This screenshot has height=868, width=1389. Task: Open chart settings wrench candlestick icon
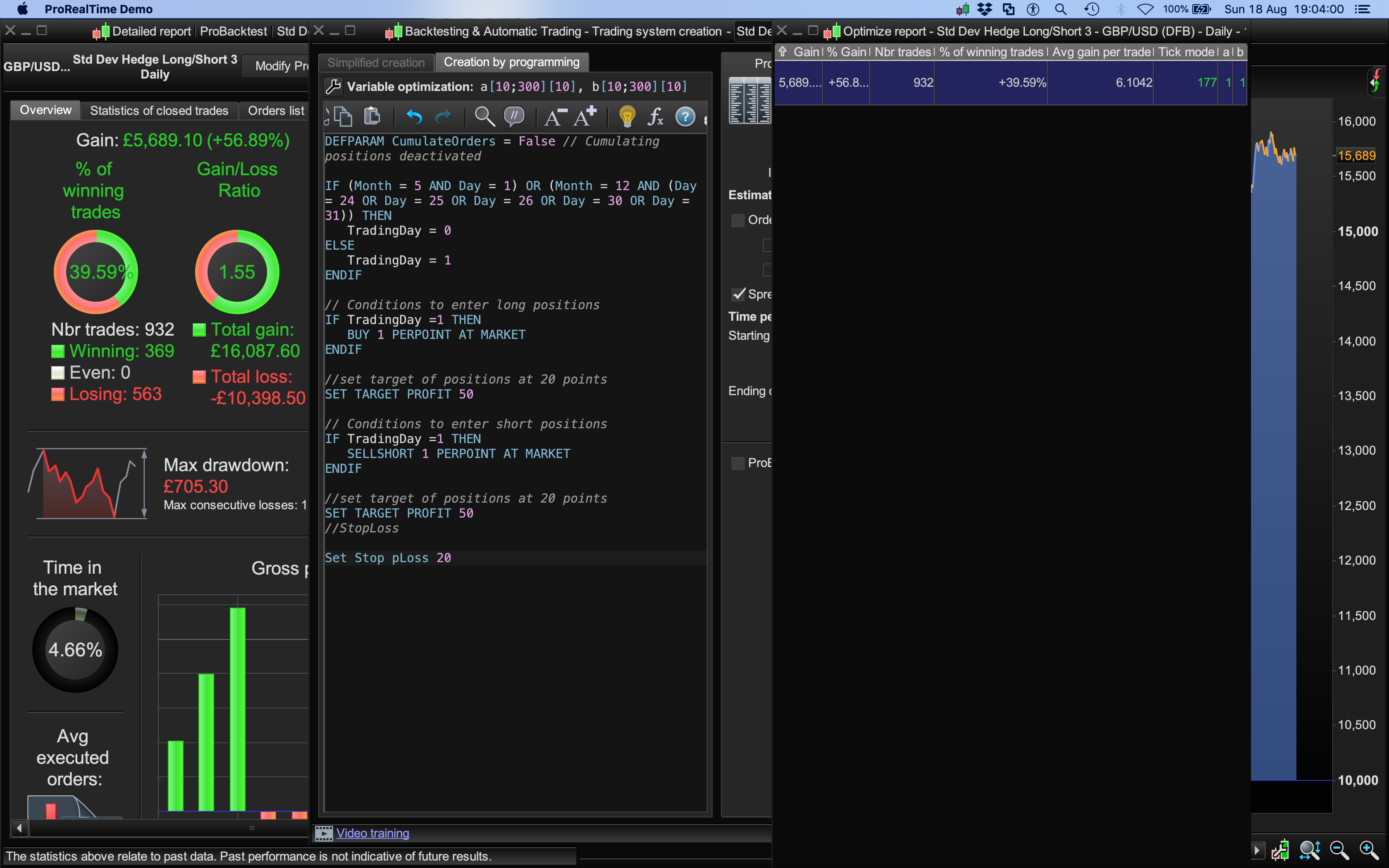click(x=1280, y=850)
